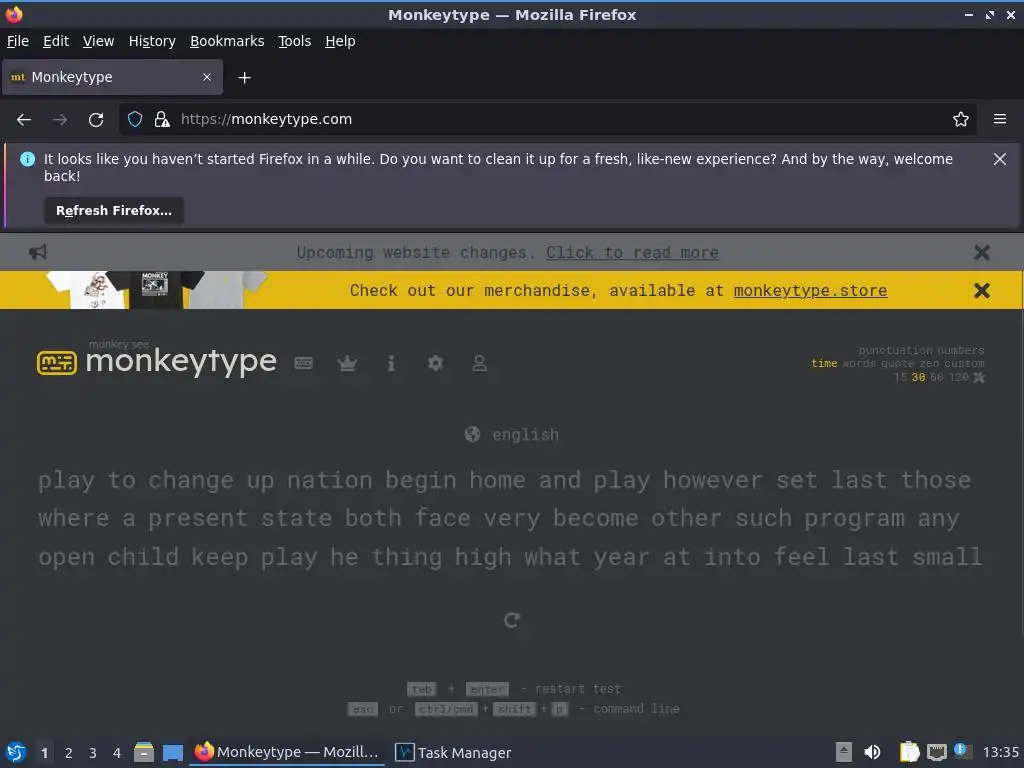The height and width of the screenshot is (768, 1024).
Task: Click the Monkeytype keyboard logo icon
Action: click(57, 362)
